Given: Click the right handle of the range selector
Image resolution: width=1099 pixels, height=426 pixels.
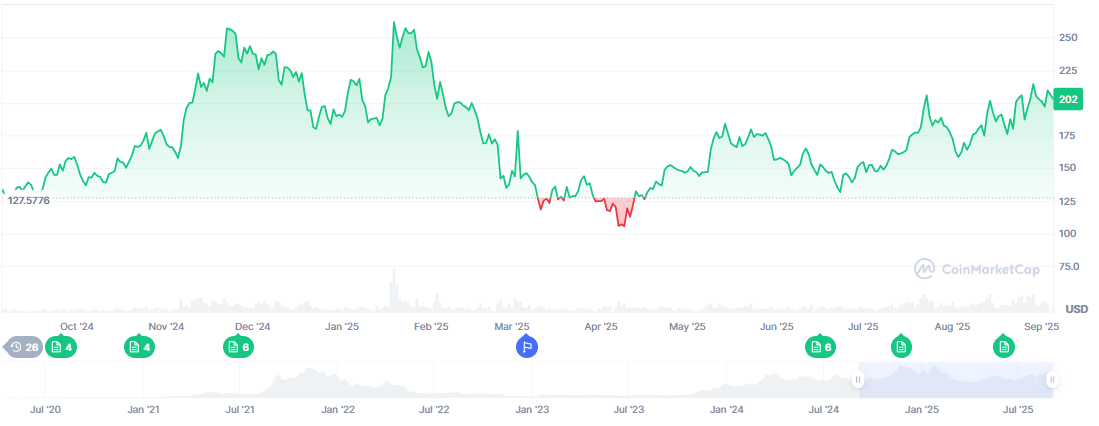Looking at the screenshot, I should [1052, 380].
